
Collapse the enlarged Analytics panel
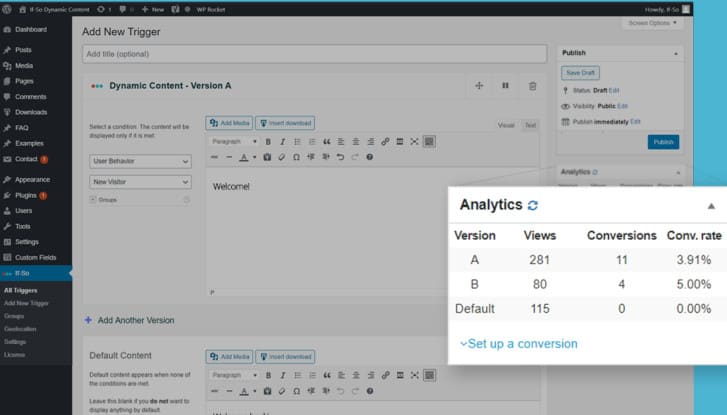(x=711, y=206)
